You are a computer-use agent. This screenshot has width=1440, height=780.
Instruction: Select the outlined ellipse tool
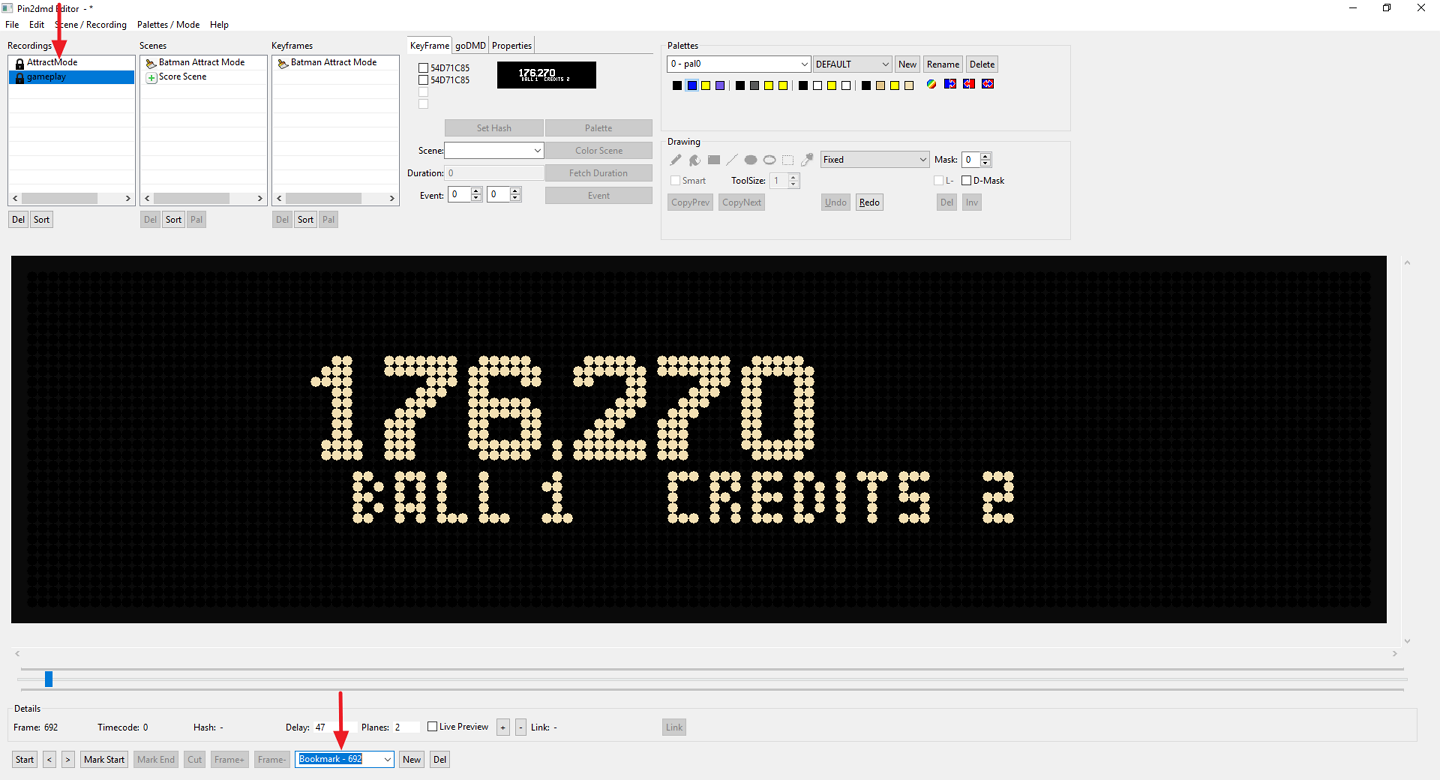[770, 160]
